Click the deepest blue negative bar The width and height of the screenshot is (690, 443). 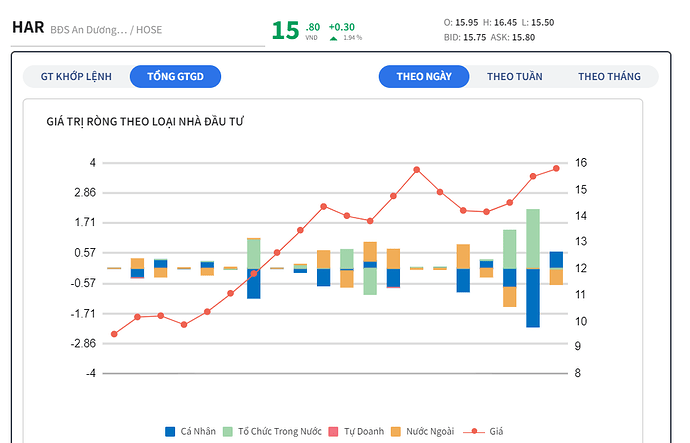coord(533,298)
